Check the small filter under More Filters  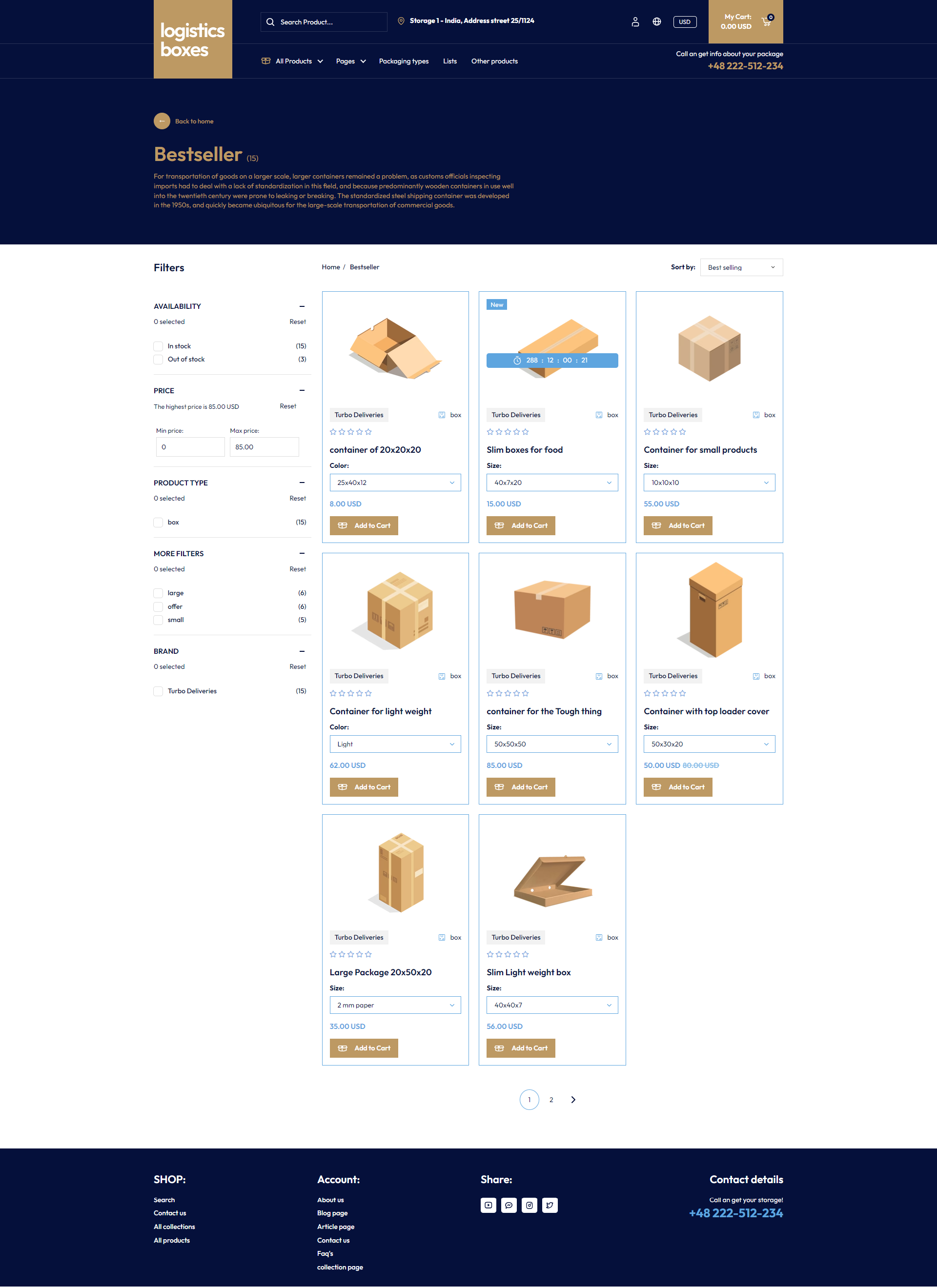click(x=158, y=620)
